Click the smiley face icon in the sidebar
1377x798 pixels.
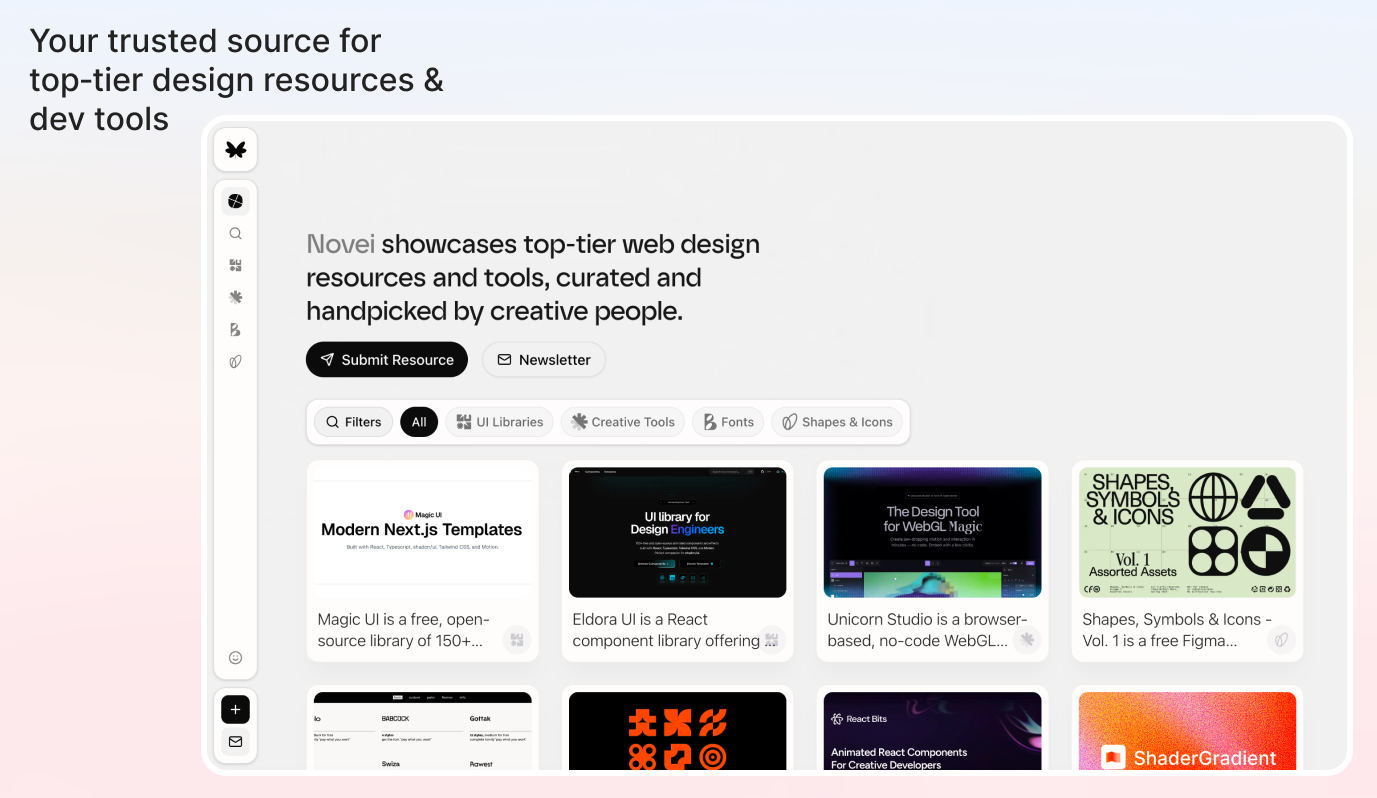(235, 657)
